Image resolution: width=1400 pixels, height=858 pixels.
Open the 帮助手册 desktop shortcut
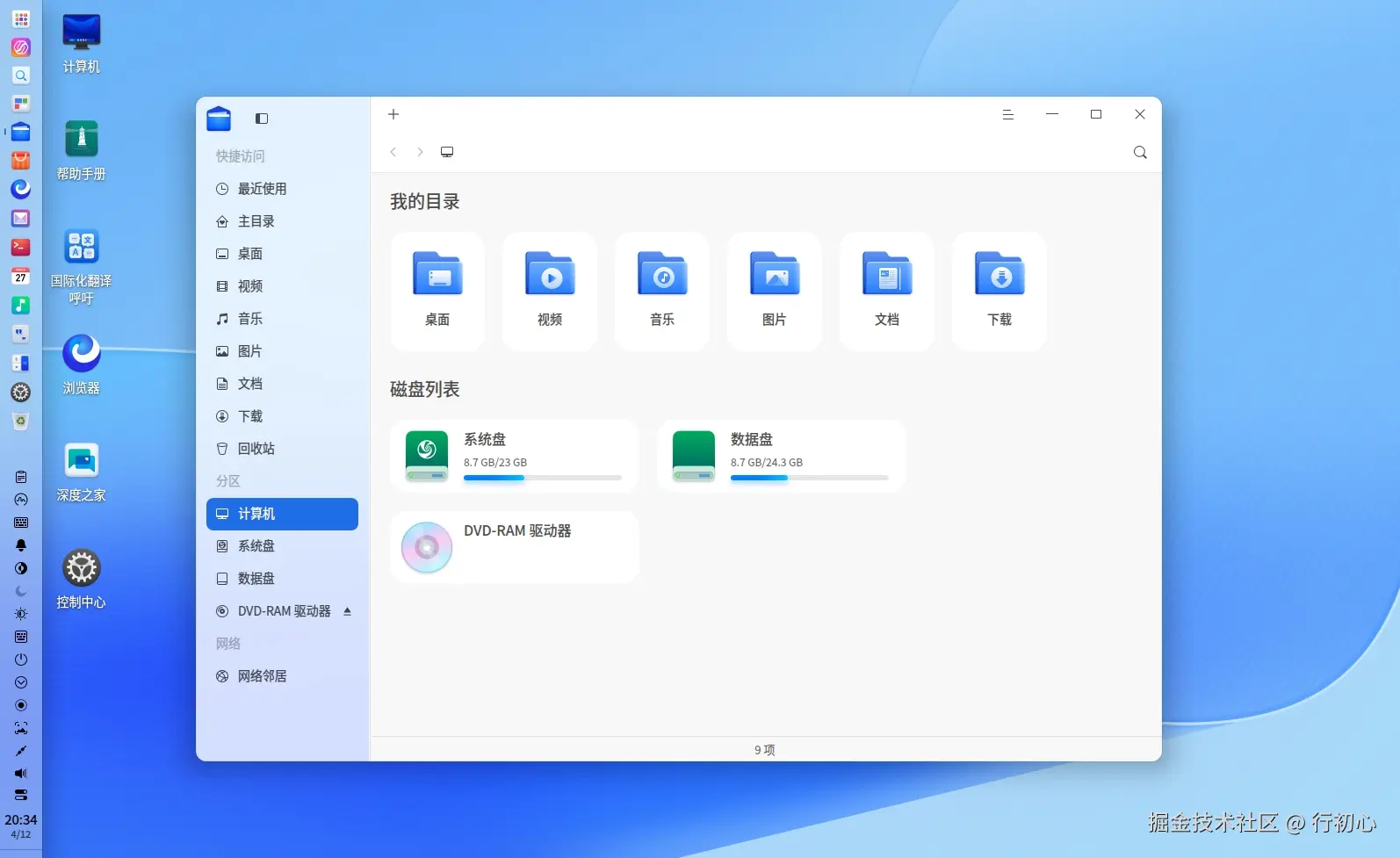[x=82, y=150]
